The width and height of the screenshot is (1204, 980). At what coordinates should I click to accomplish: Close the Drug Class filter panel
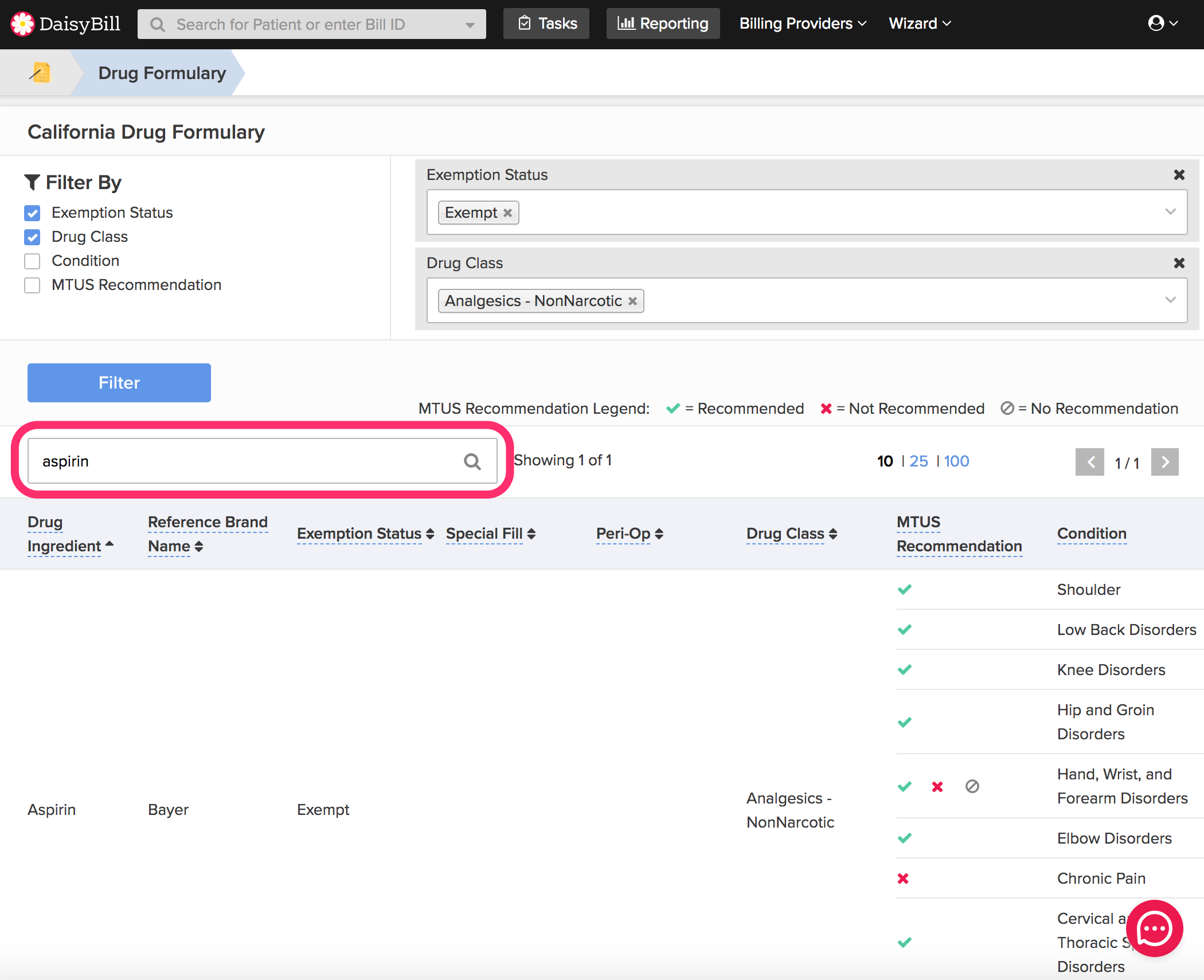pyautogui.click(x=1179, y=263)
